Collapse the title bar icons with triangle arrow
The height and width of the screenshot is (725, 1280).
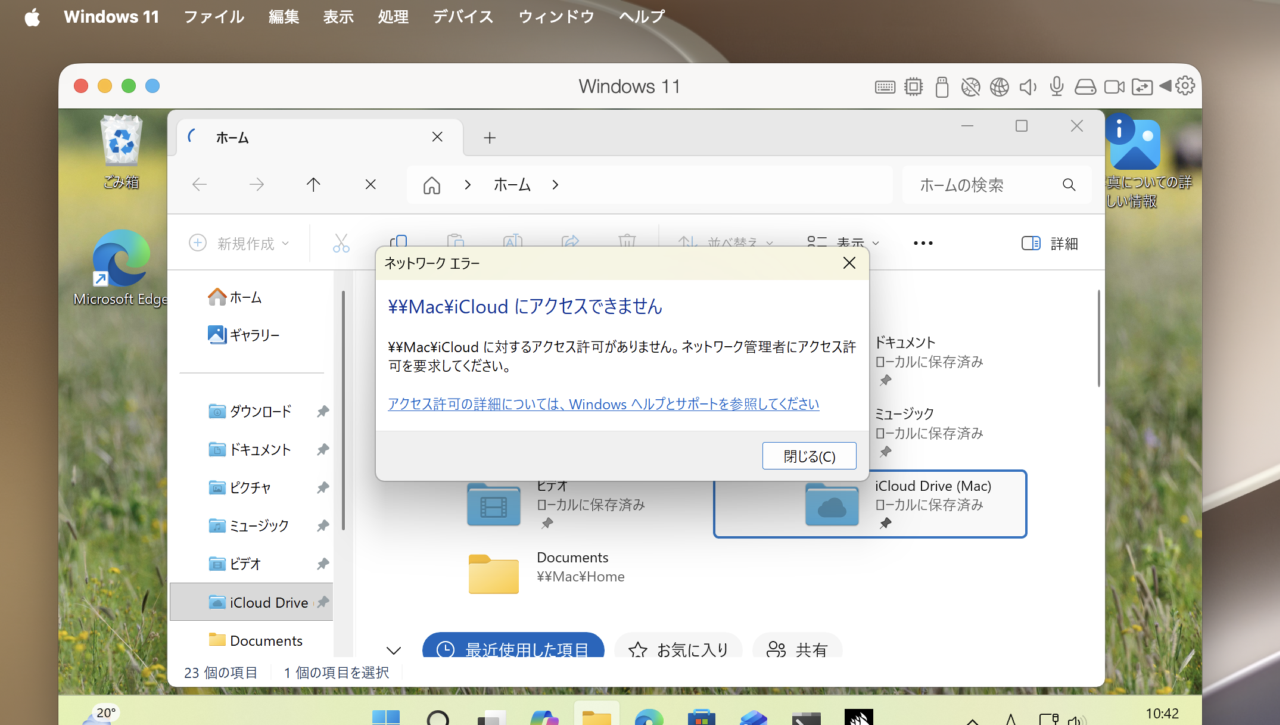point(1165,87)
